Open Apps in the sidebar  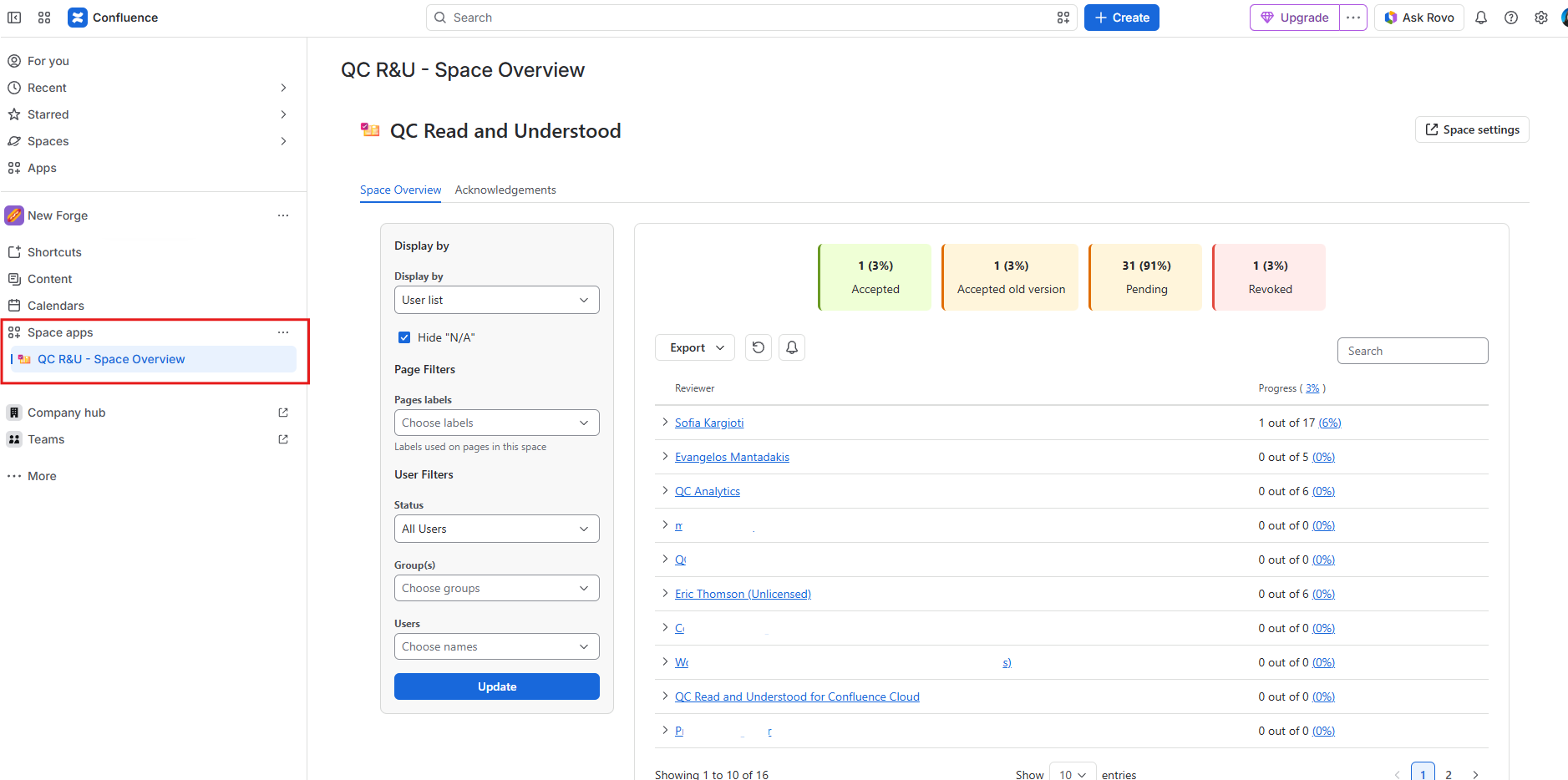[x=42, y=168]
